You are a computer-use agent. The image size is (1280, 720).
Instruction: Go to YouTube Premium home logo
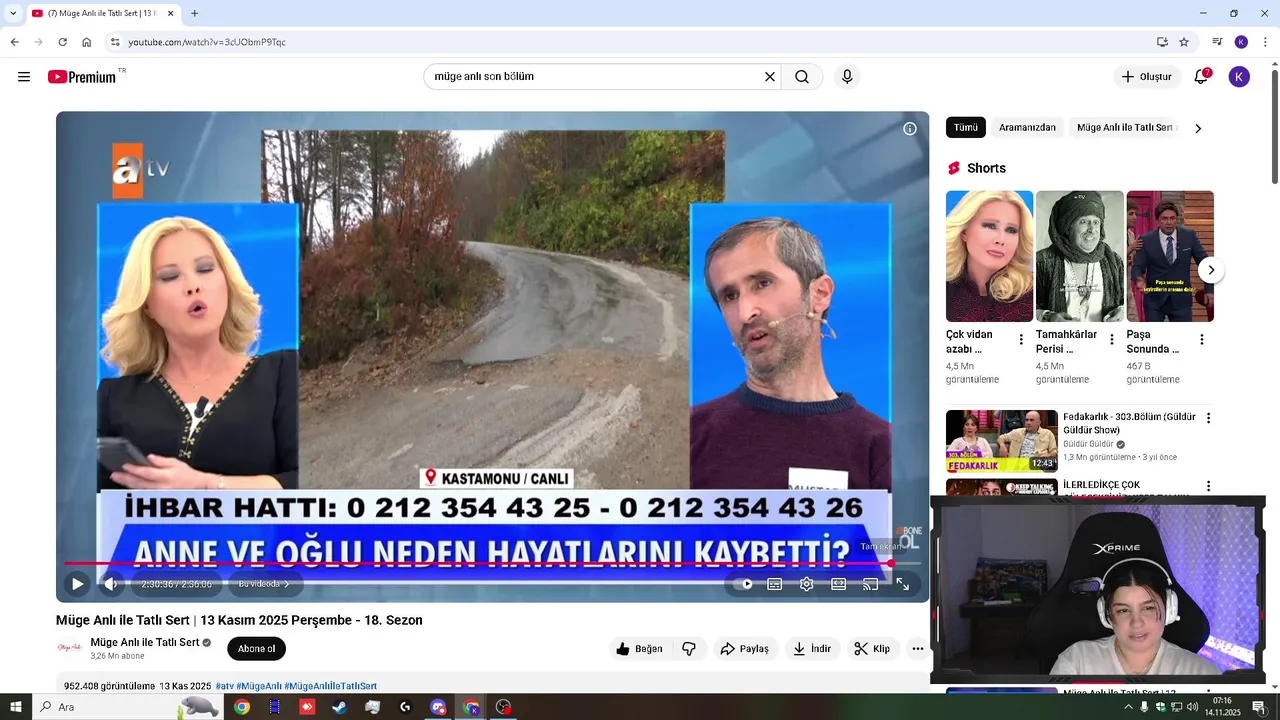(82, 77)
